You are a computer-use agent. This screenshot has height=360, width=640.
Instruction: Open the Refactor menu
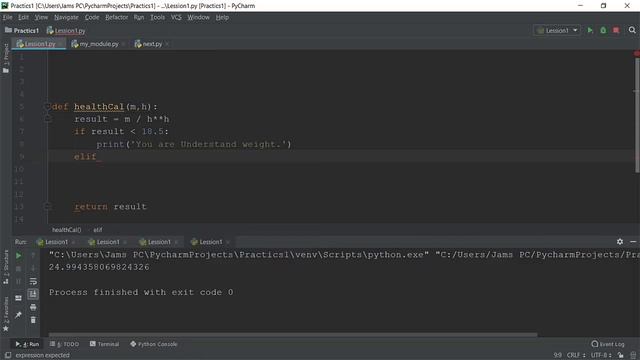tap(116, 17)
